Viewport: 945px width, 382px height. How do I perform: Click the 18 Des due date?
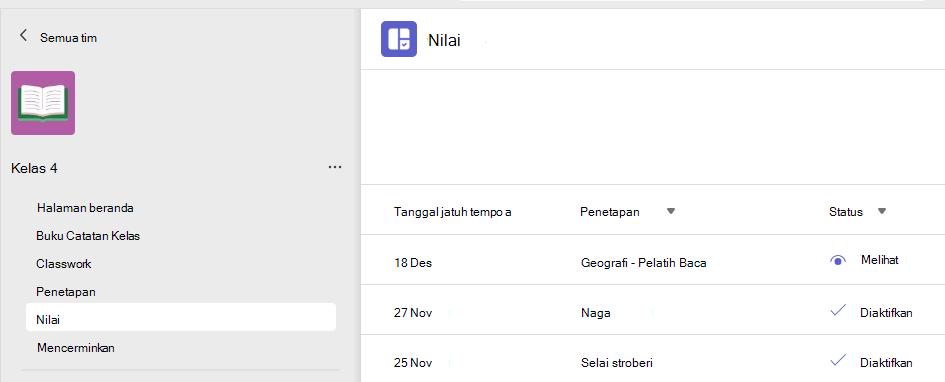[x=413, y=263]
